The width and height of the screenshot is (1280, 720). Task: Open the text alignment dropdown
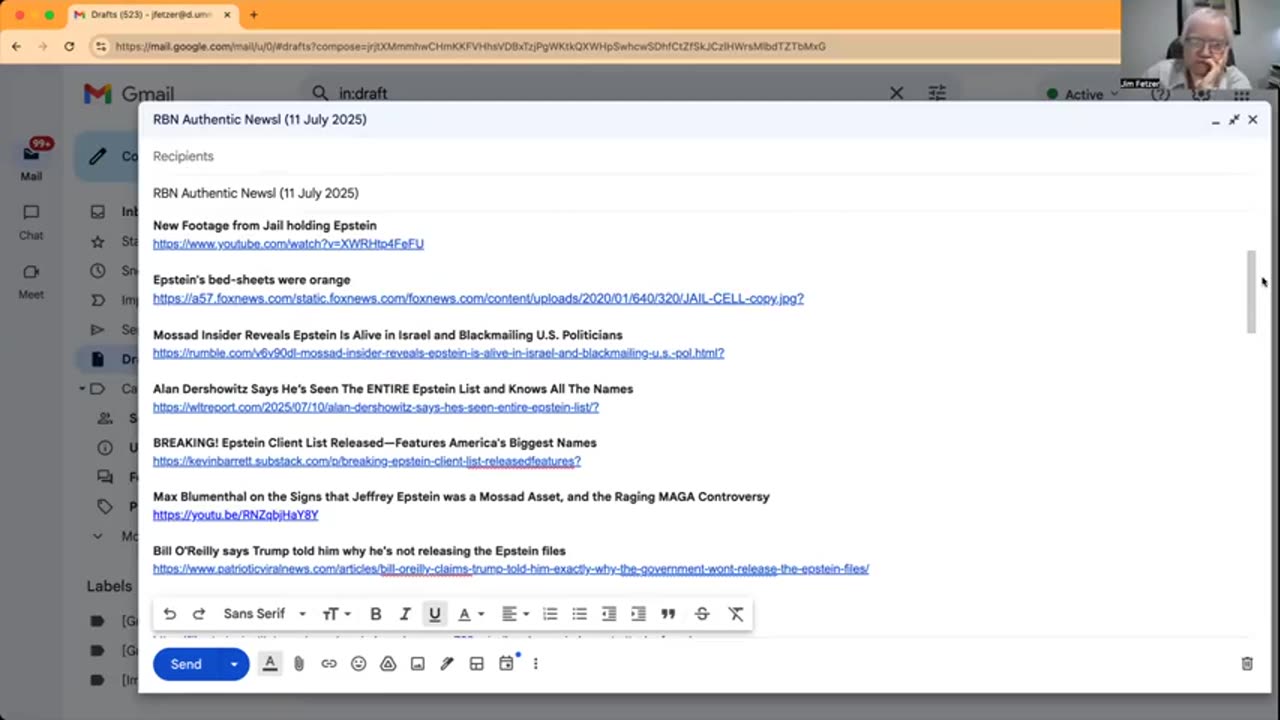515,614
